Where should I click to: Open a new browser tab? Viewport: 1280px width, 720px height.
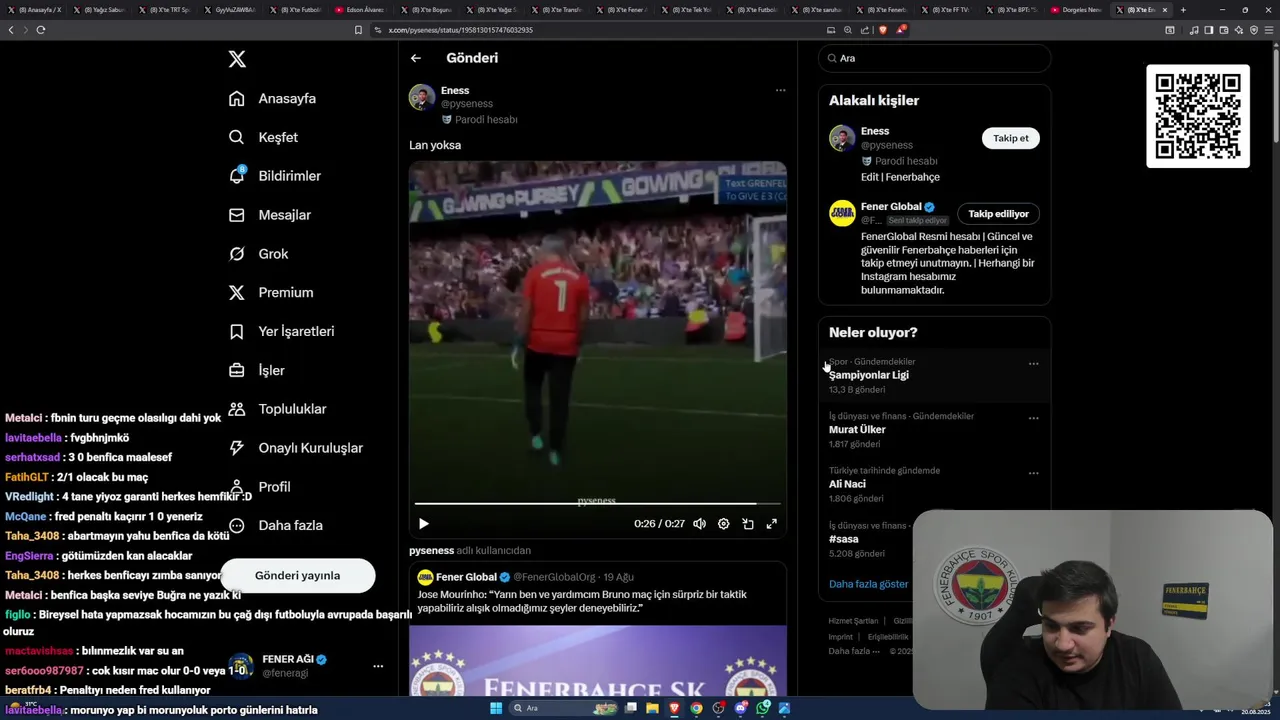[1183, 10]
